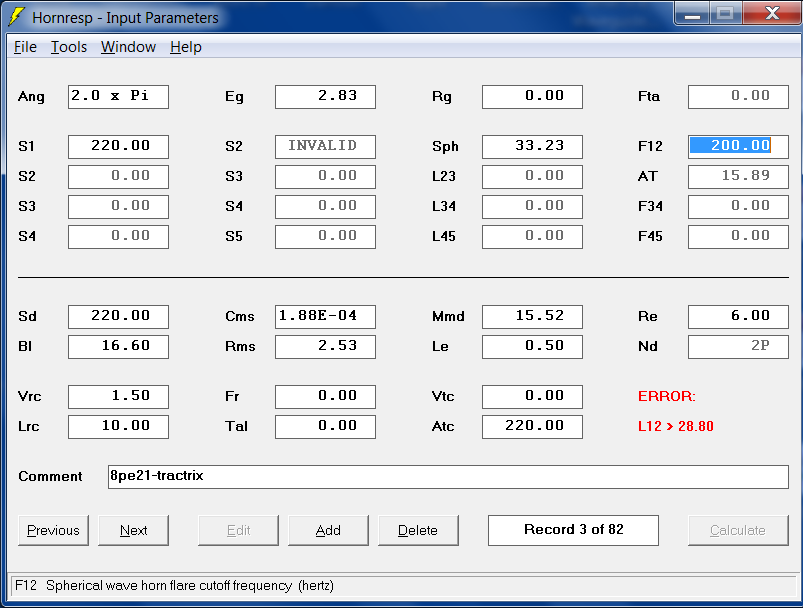The image size is (803, 608).
Task: Select the AT field with 15.89
Action: (738, 177)
